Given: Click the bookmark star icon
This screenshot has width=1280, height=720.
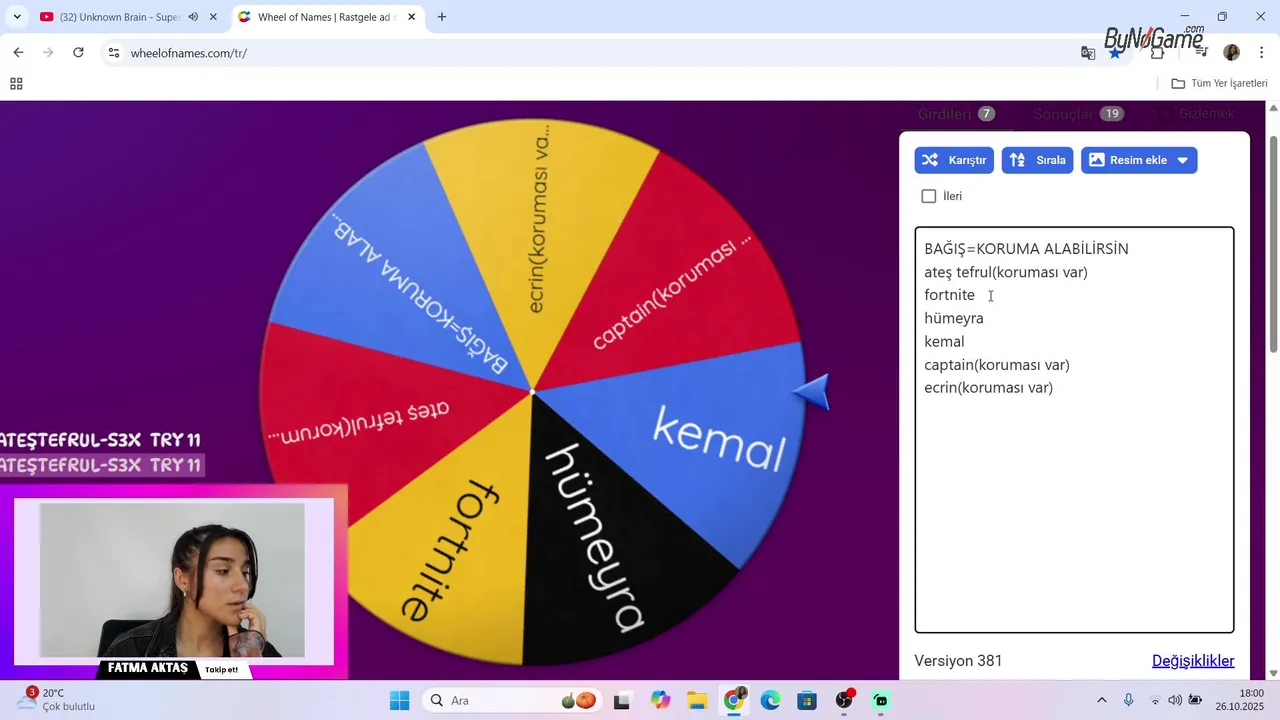Looking at the screenshot, I should click(x=1115, y=53).
